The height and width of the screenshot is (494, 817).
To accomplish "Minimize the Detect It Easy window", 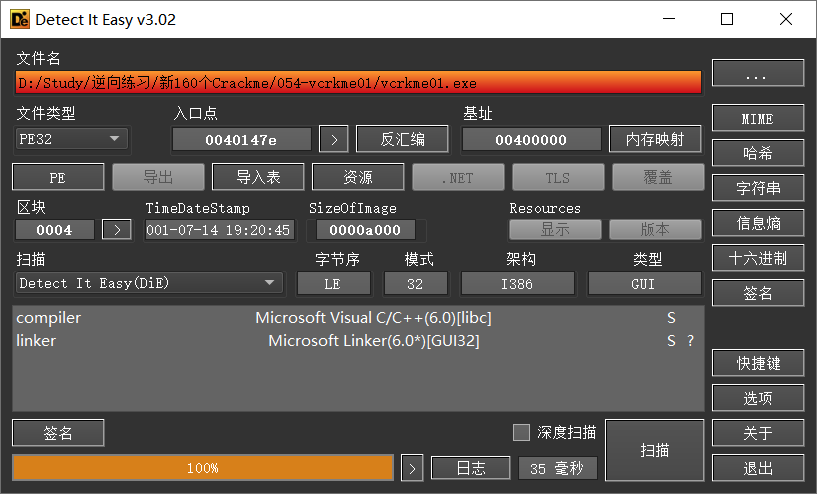I will (x=669, y=19).
